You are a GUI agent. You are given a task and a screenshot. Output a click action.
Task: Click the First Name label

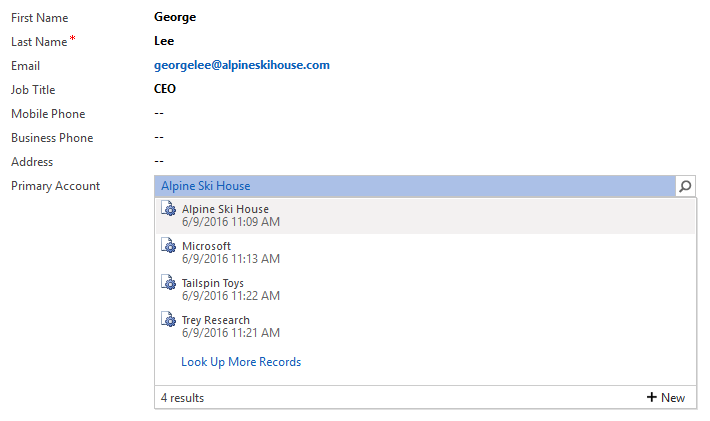40,18
